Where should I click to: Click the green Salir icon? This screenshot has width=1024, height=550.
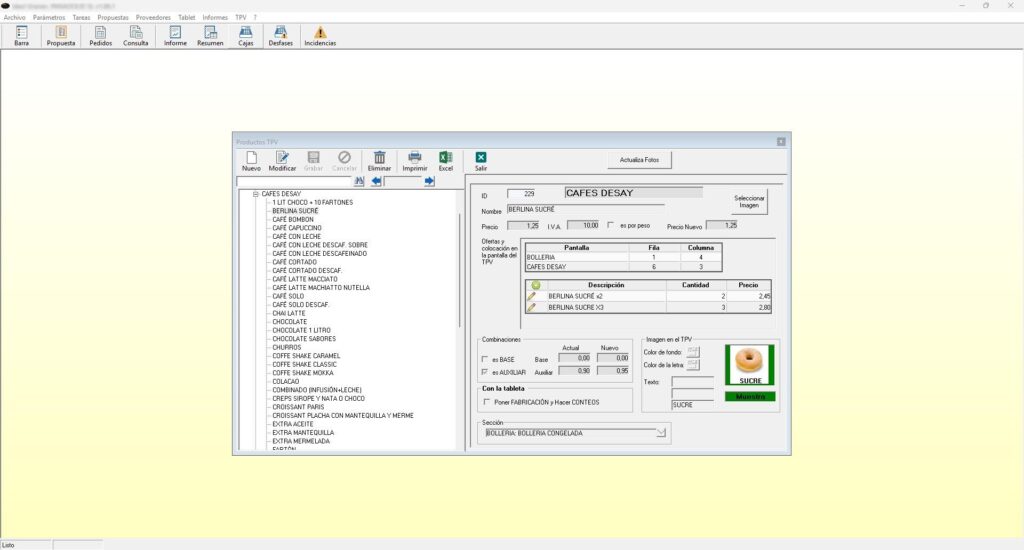coord(481,158)
